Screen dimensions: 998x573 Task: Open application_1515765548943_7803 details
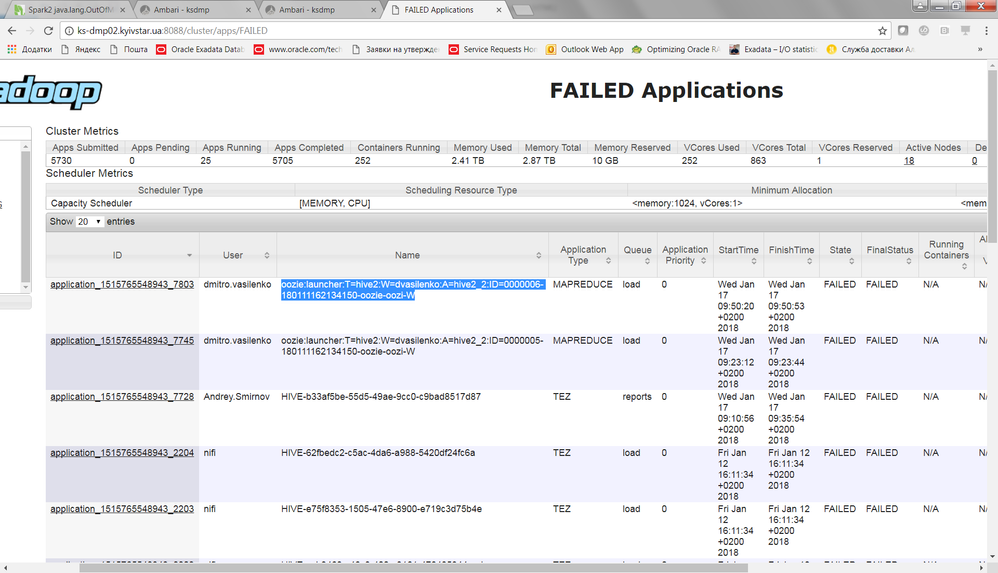[x=122, y=285]
